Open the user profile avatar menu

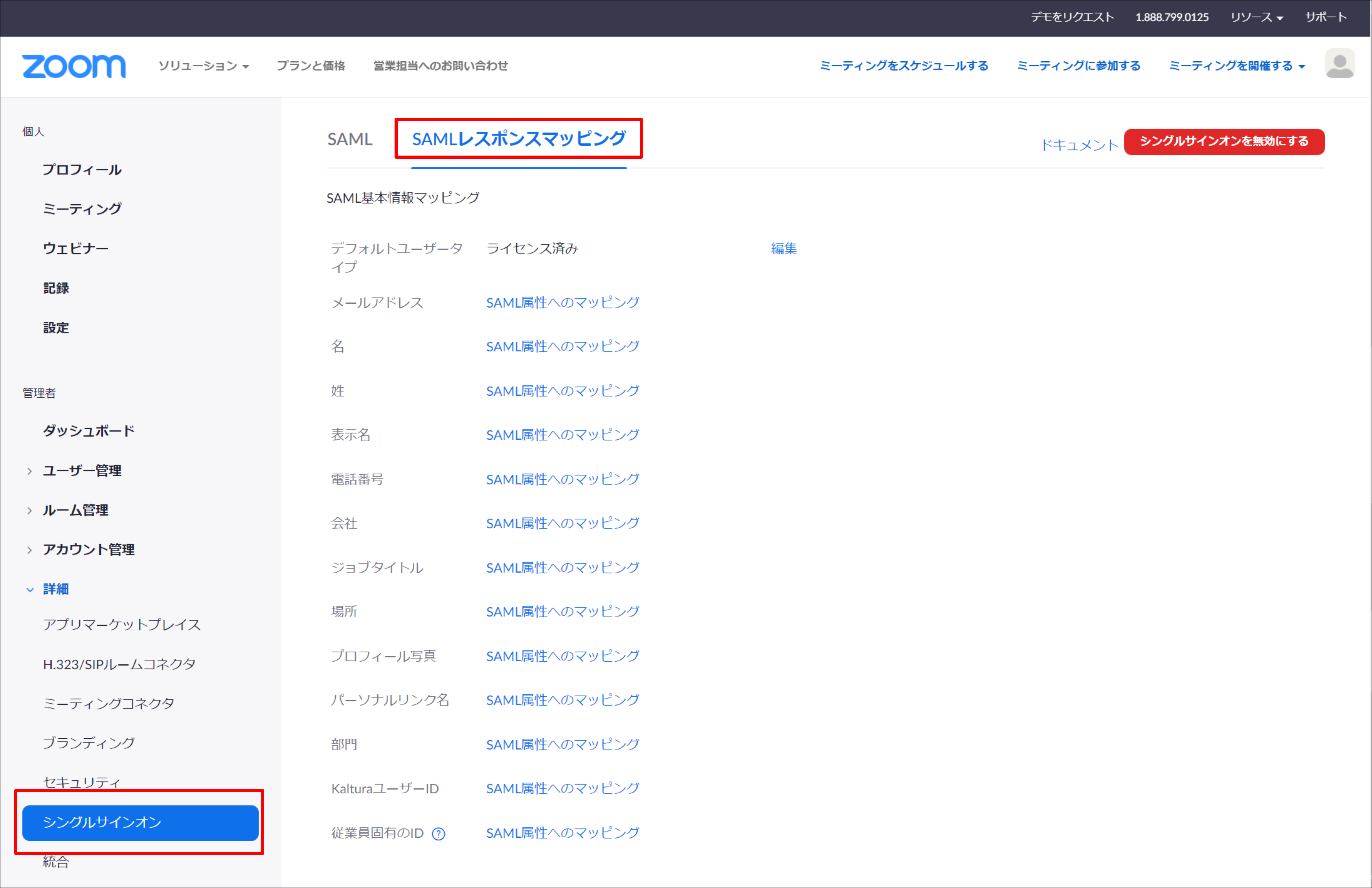(1339, 64)
